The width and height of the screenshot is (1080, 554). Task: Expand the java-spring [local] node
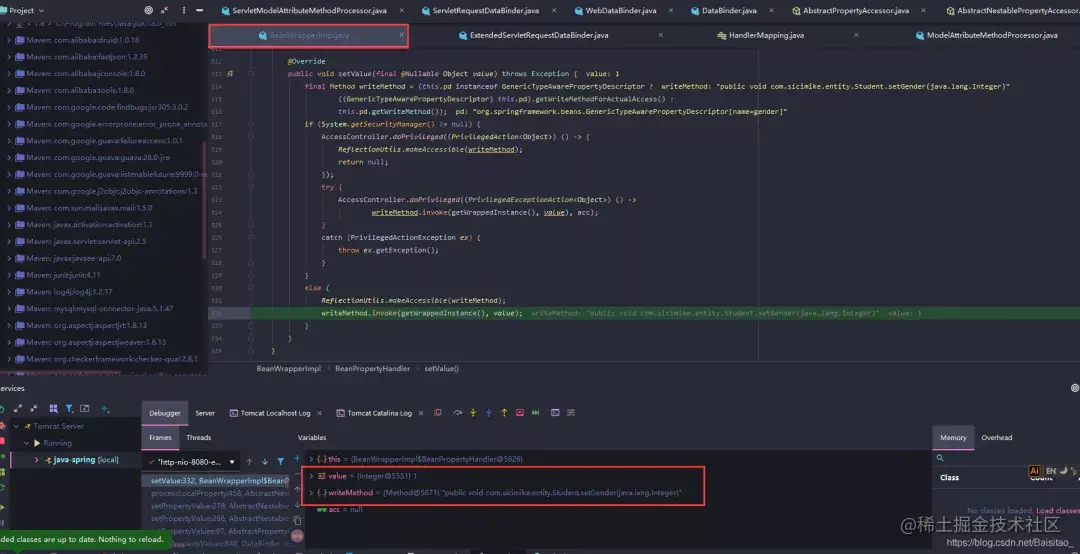coord(37,460)
